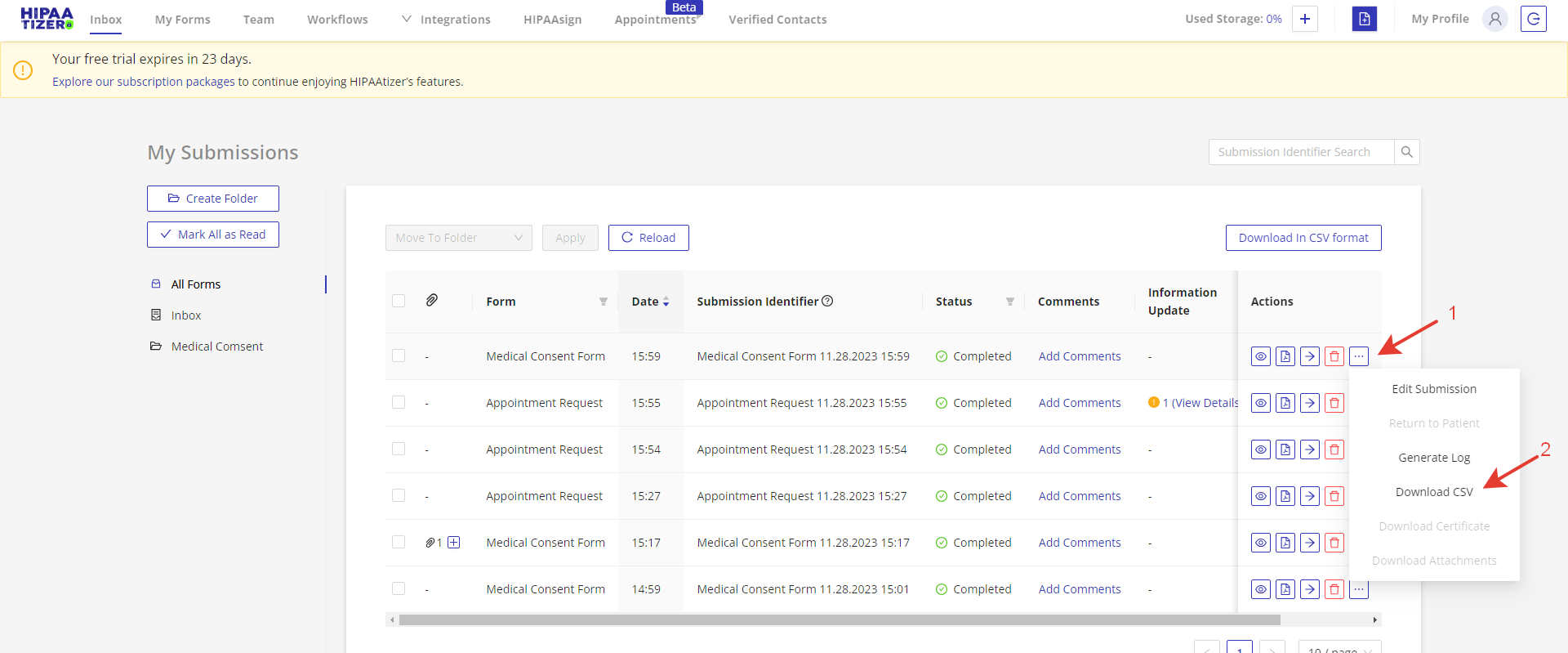Image resolution: width=1568 pixels, height=653 pixels.
Task: Delete the 15:17 Medical Consent Form submission
Action: (1334, 543)
